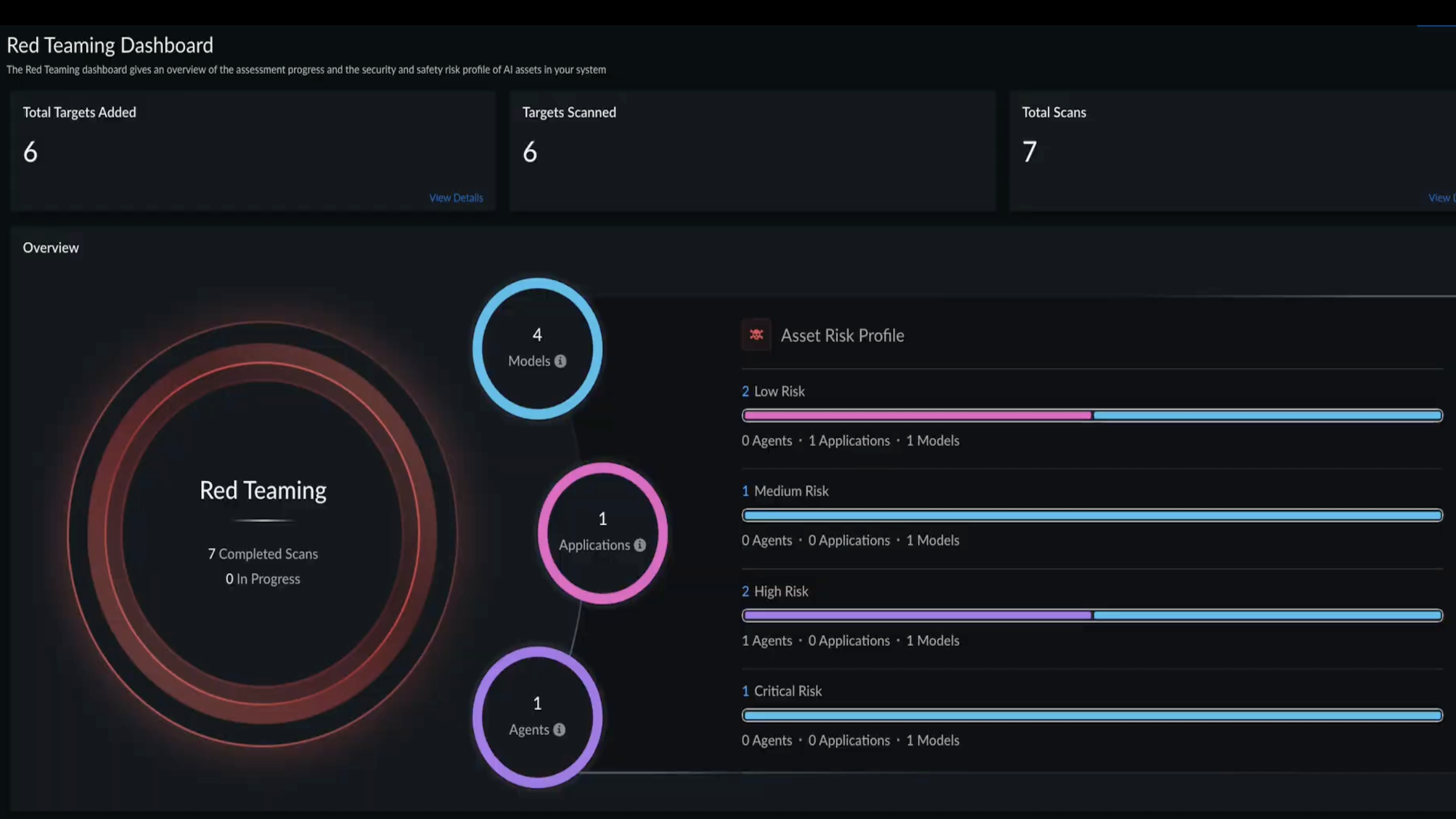The height and width of the screenshot is (819, 1456).
Task: Select the blue Models circle
Action: click(537, 348)
